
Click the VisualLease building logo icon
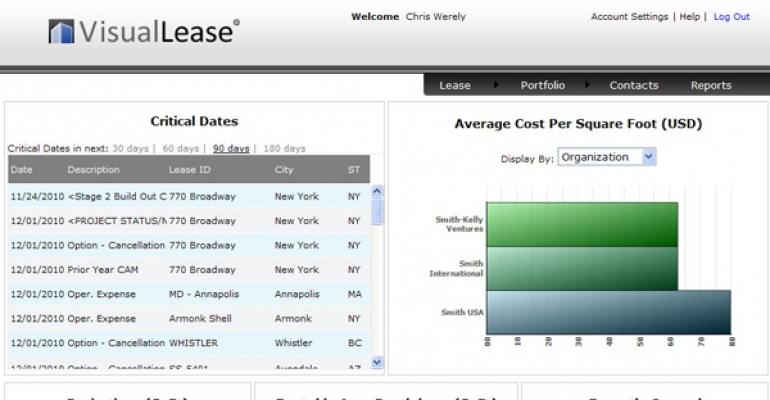(x=61, y=31)
